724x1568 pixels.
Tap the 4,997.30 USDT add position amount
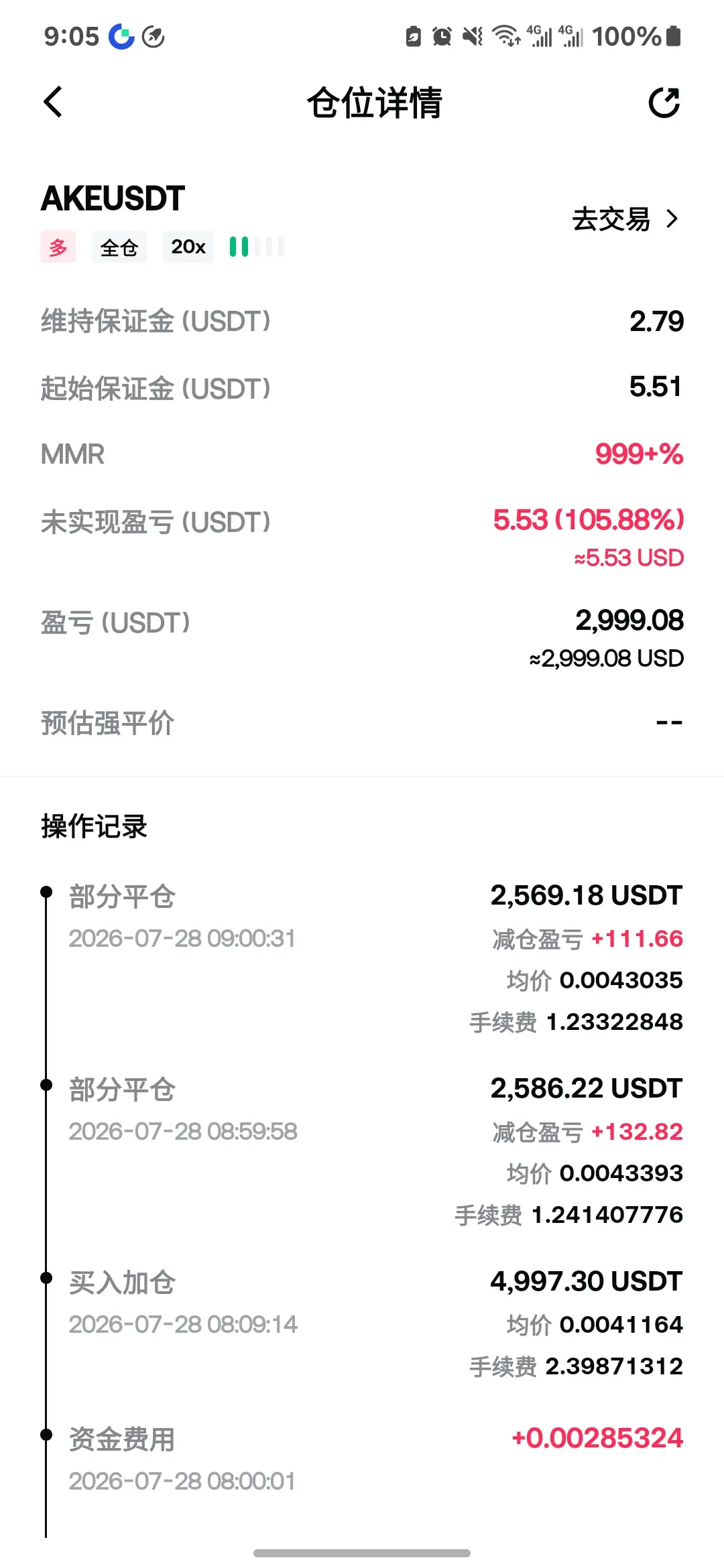click(x=586, y=1281)
